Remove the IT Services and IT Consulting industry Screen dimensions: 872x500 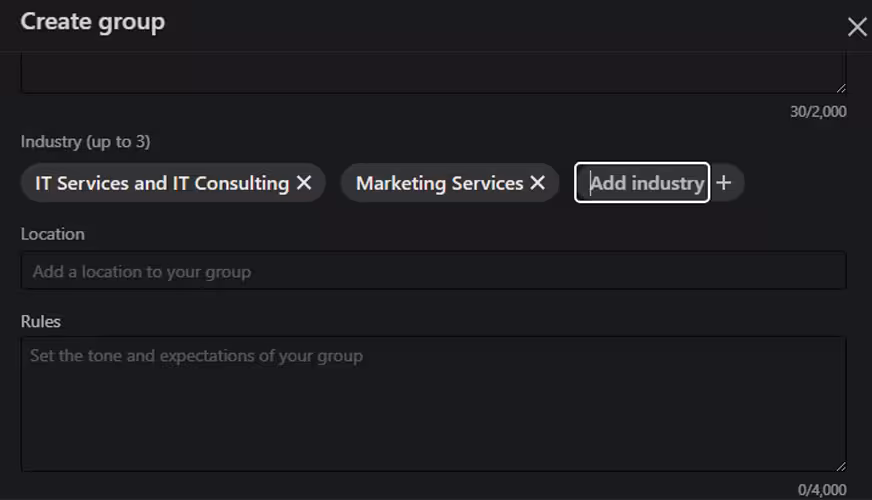click(304, 183)
